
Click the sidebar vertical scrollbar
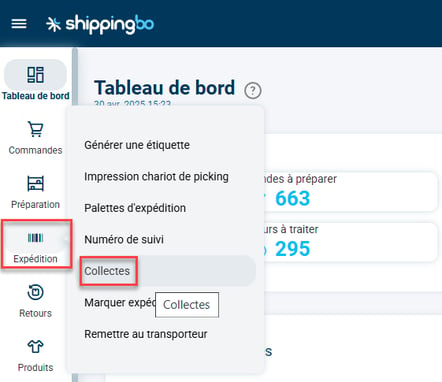click(75, 213)
